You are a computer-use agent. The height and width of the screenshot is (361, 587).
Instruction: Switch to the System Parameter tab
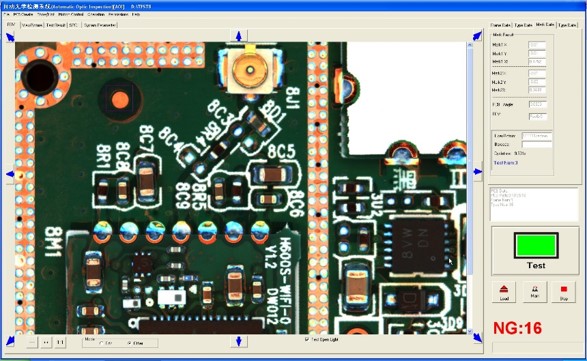100,25
